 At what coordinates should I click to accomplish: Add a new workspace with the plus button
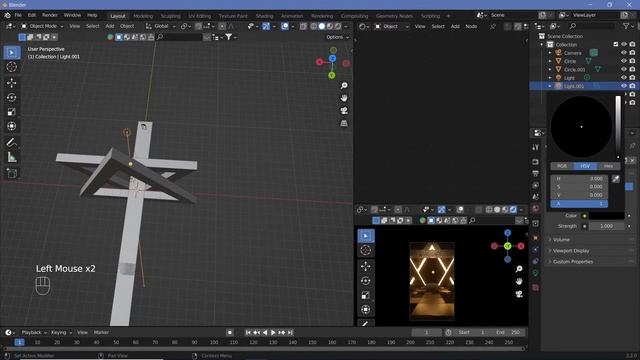coord(448,16)
